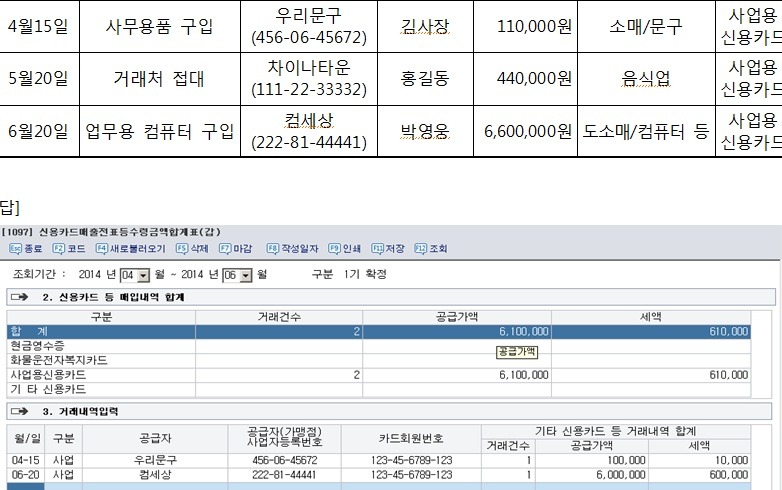Click 사업용신용카드 tax amount 610,000
The width and height of the screenshot is (782, 490).
point(729,375)
